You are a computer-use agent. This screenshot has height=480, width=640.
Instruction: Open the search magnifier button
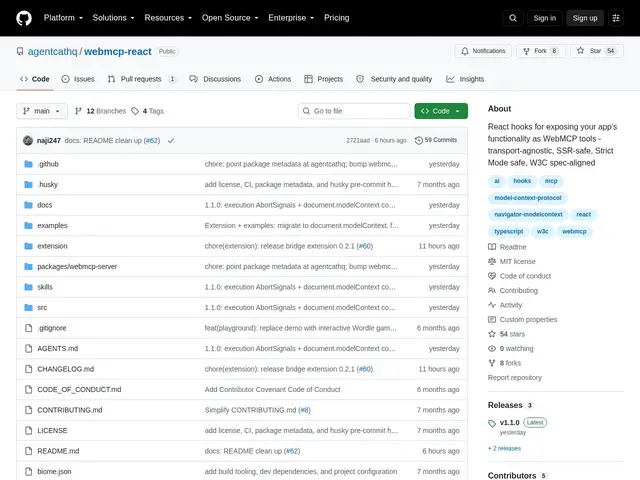coord(513,18)
